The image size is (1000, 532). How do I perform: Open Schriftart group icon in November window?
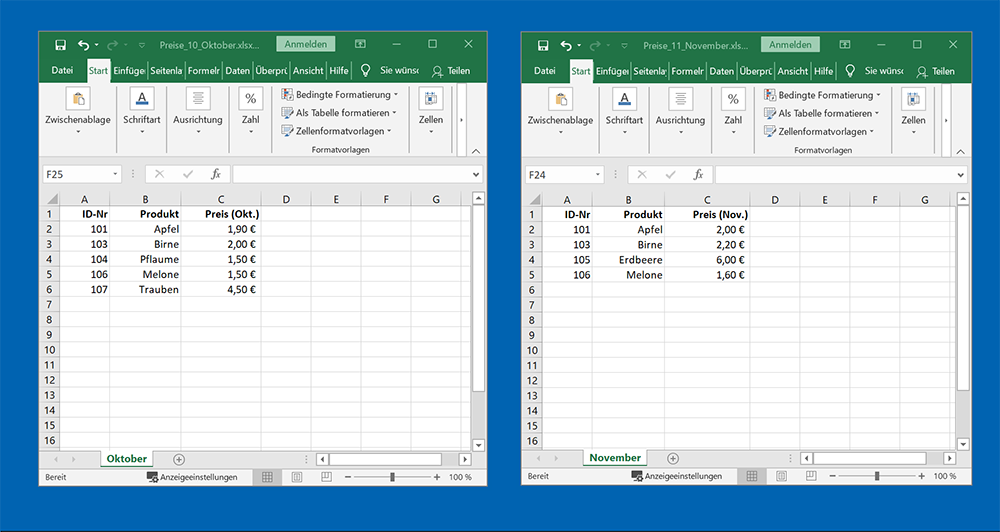[x=624, y=99]
